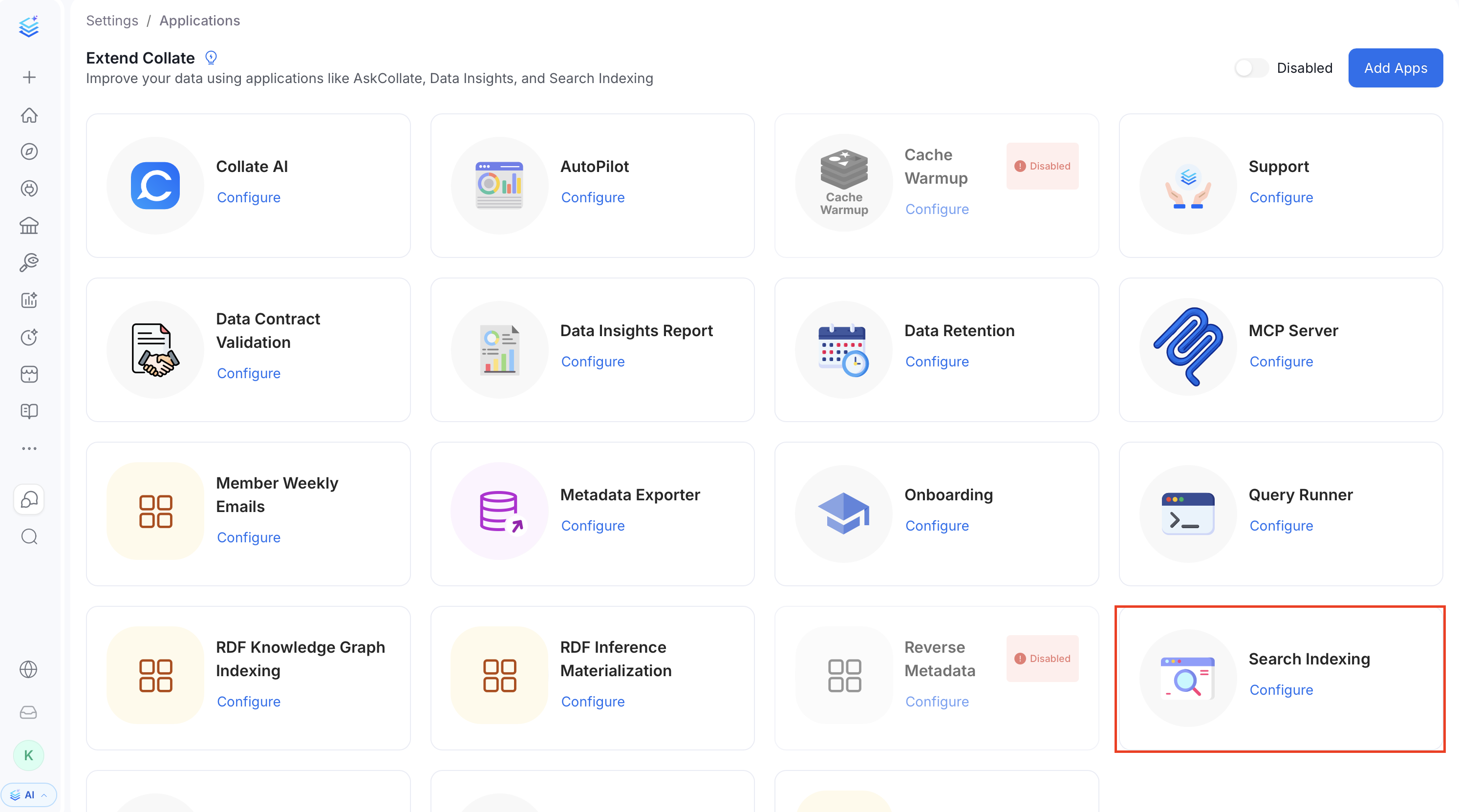Open the inbox tray icon in sidebar
The height and width of the screenshot is (812, 1459).
coord(28,712)
